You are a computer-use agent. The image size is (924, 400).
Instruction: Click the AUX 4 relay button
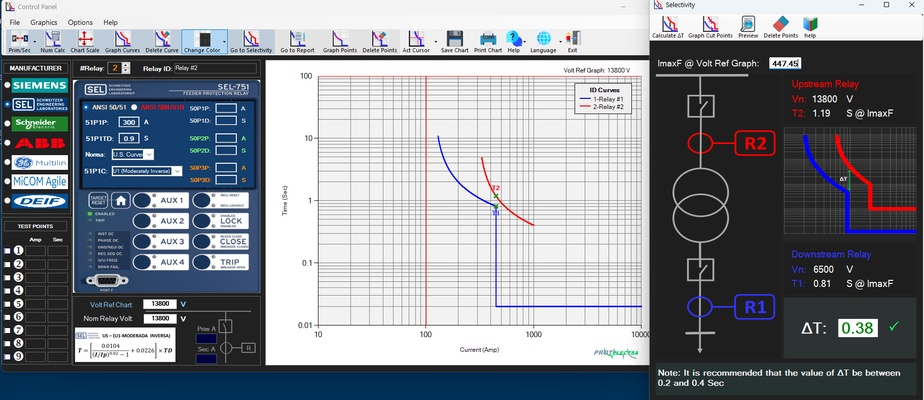pos(161,262)
